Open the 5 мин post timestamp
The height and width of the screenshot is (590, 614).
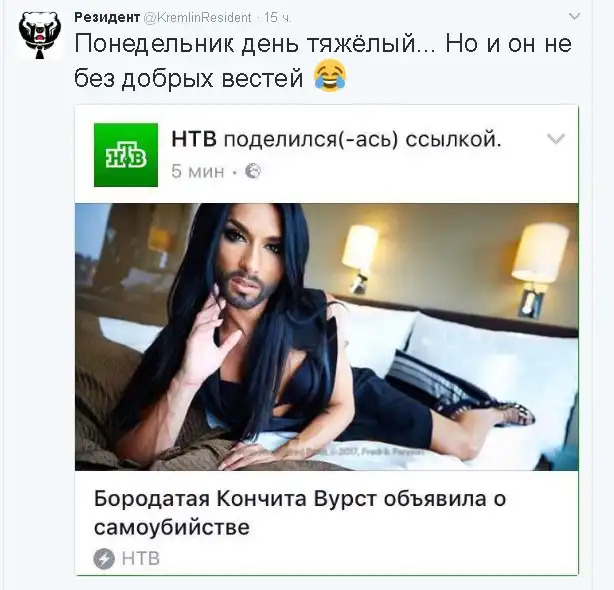(x=198, y=171)
